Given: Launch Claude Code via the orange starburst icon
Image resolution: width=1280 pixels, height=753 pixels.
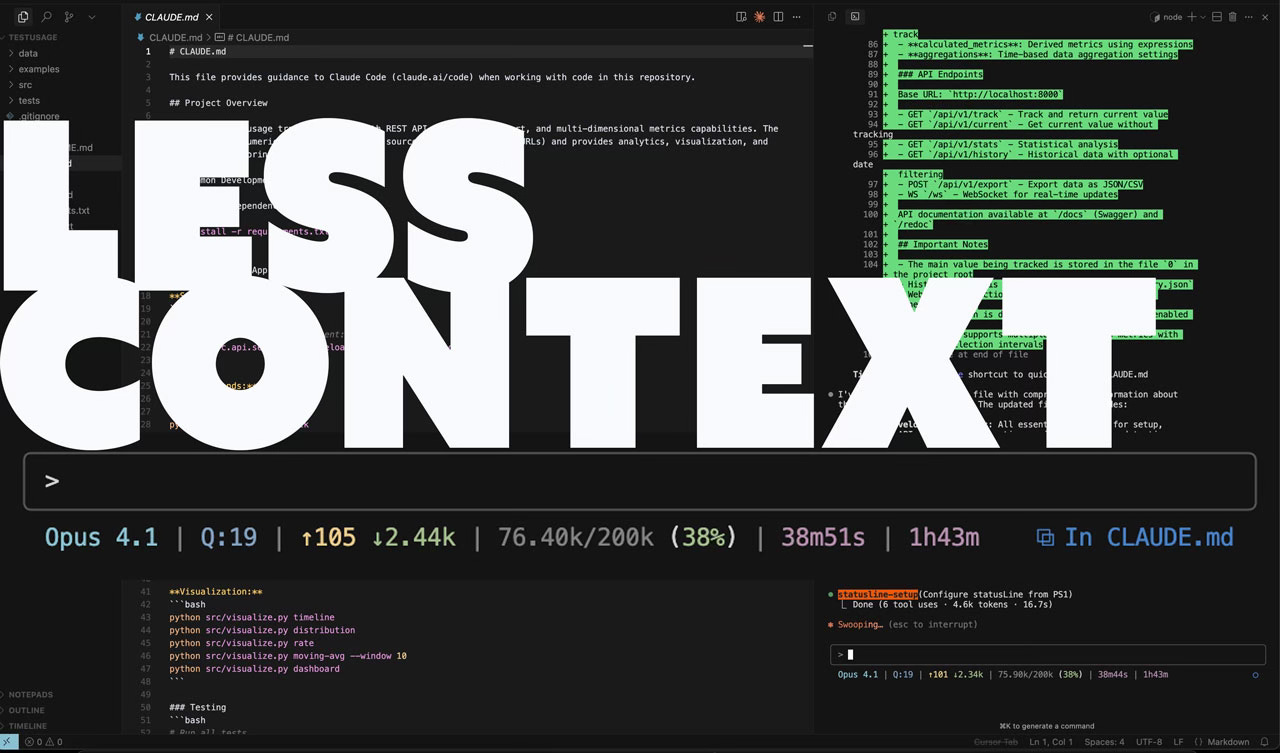Looking at the screenshot, I should 759,17.
